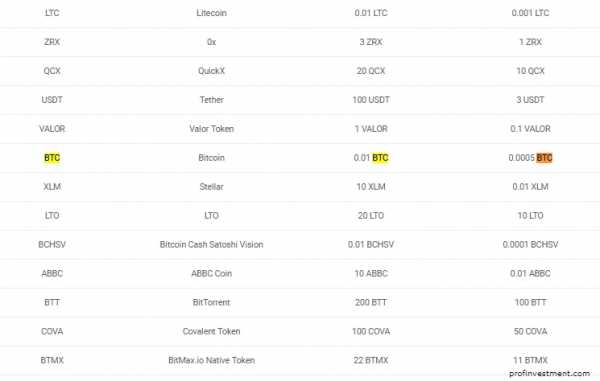
Task: Click the QuickX coin name
Action: [211, 71]
